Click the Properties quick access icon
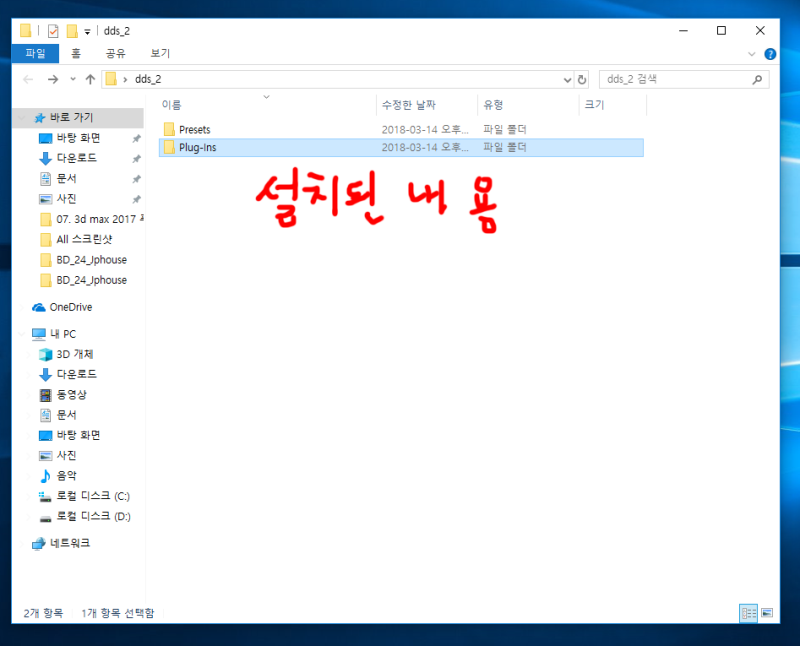The height and width of the screenshot is (646, 800). tap(53, 31)
